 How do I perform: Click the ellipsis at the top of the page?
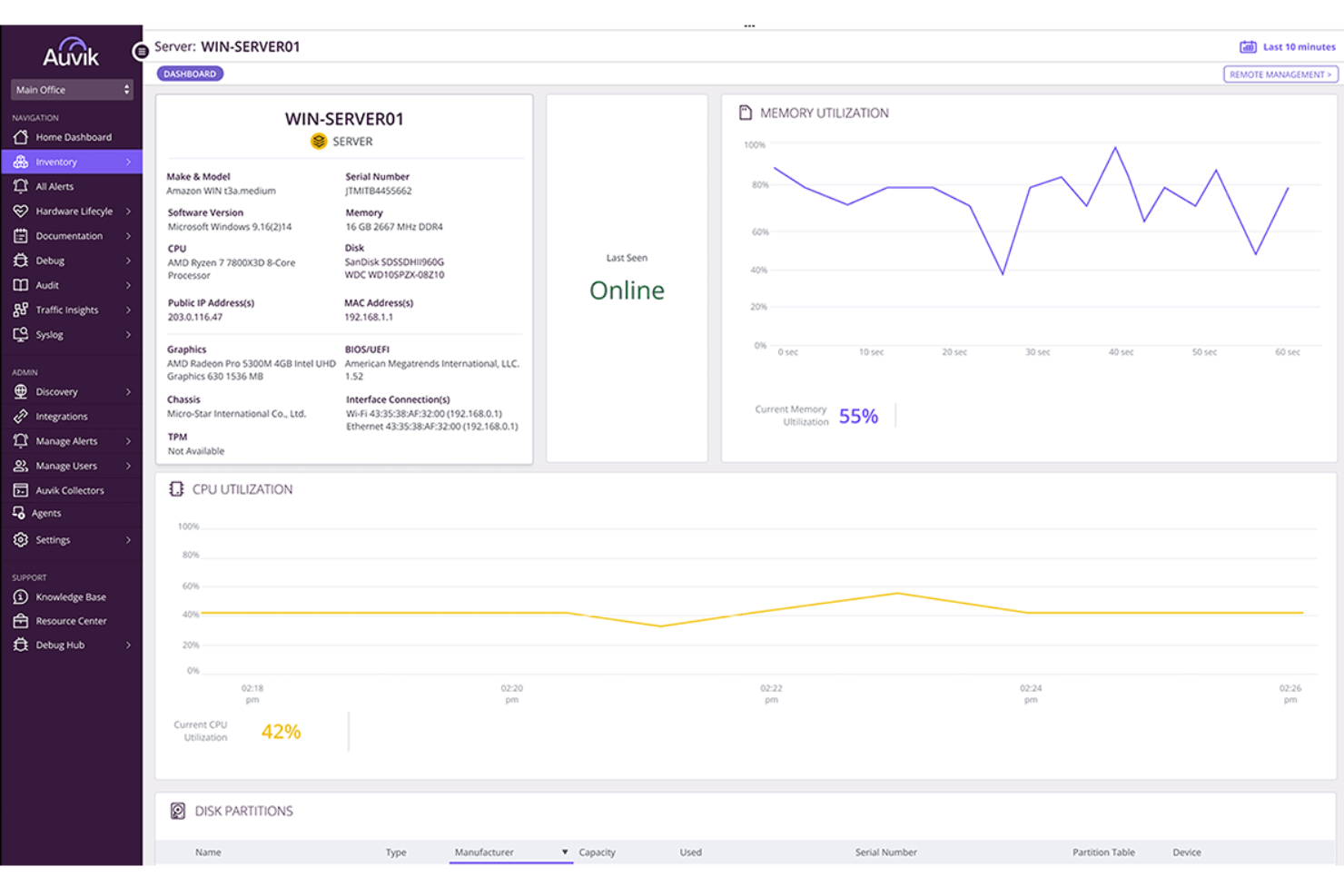coord(749,25)
